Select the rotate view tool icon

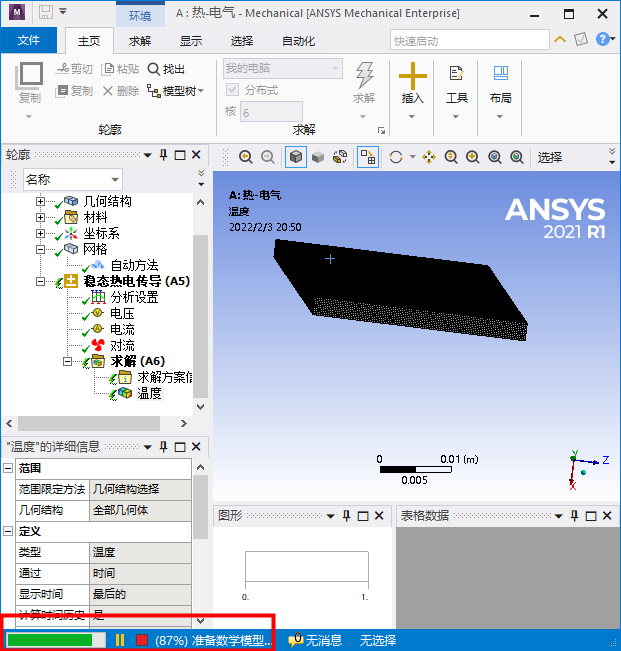click(396, 157)
